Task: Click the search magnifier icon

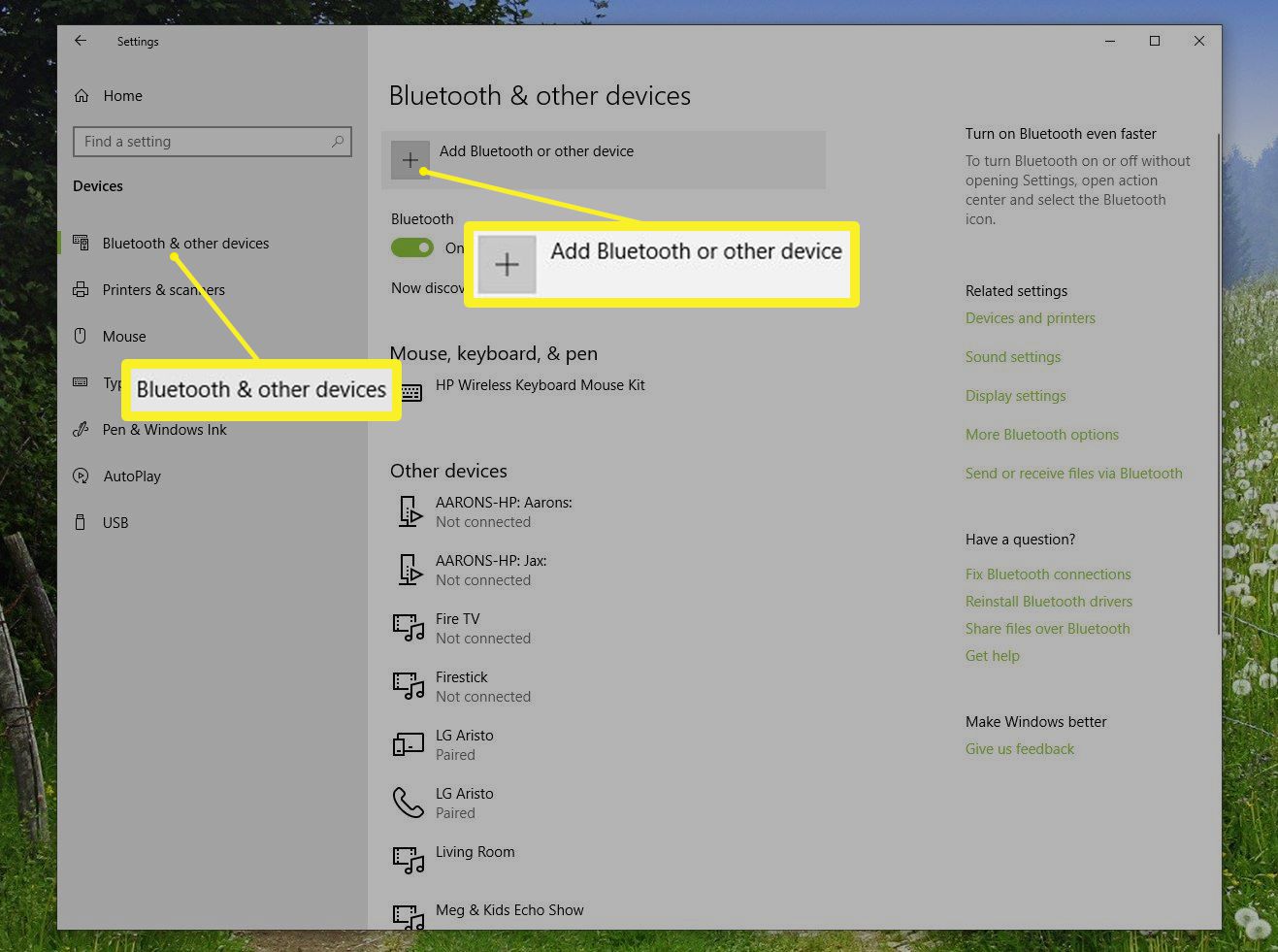Action: pyautogui.click(x=338, y=142)
